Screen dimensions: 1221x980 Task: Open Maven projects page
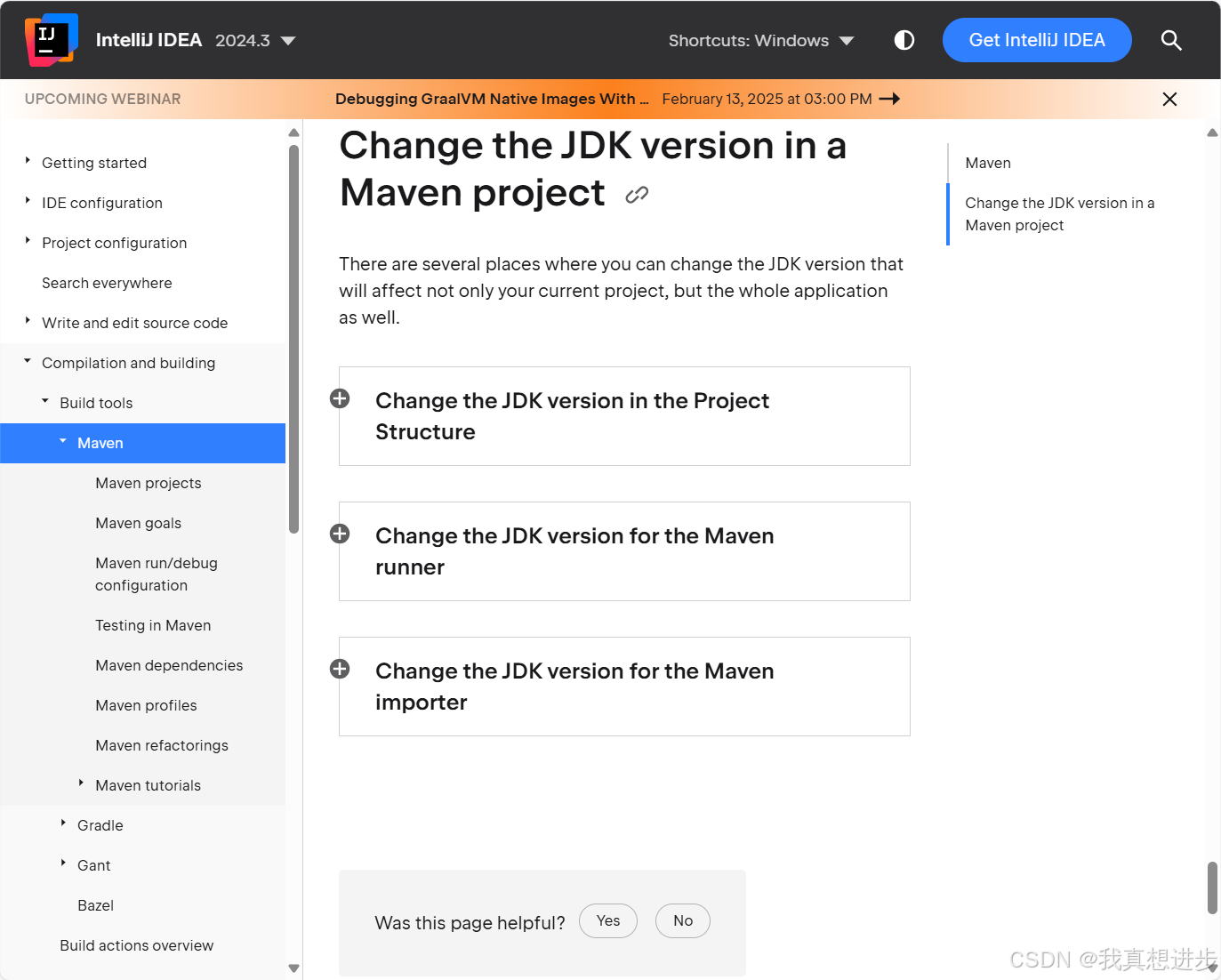coord(149,483)
